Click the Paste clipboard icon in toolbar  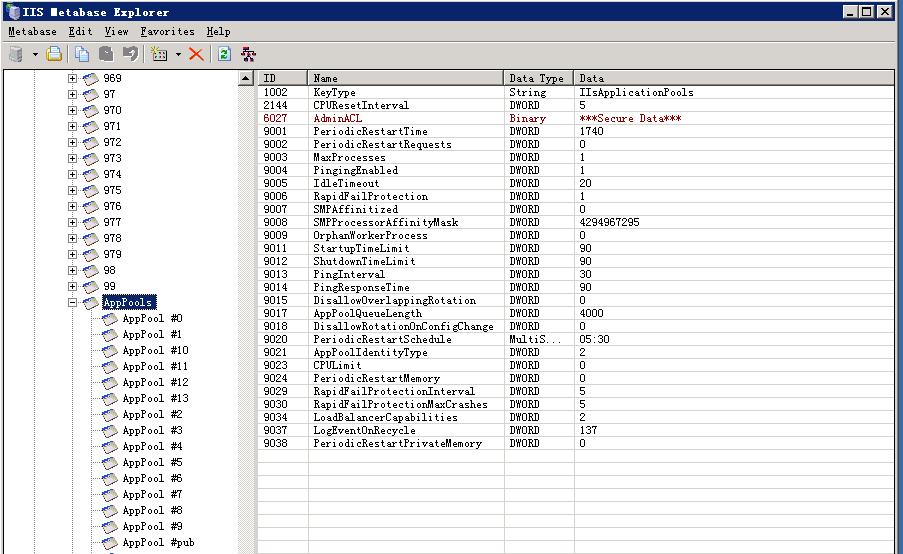pos(106,54)
